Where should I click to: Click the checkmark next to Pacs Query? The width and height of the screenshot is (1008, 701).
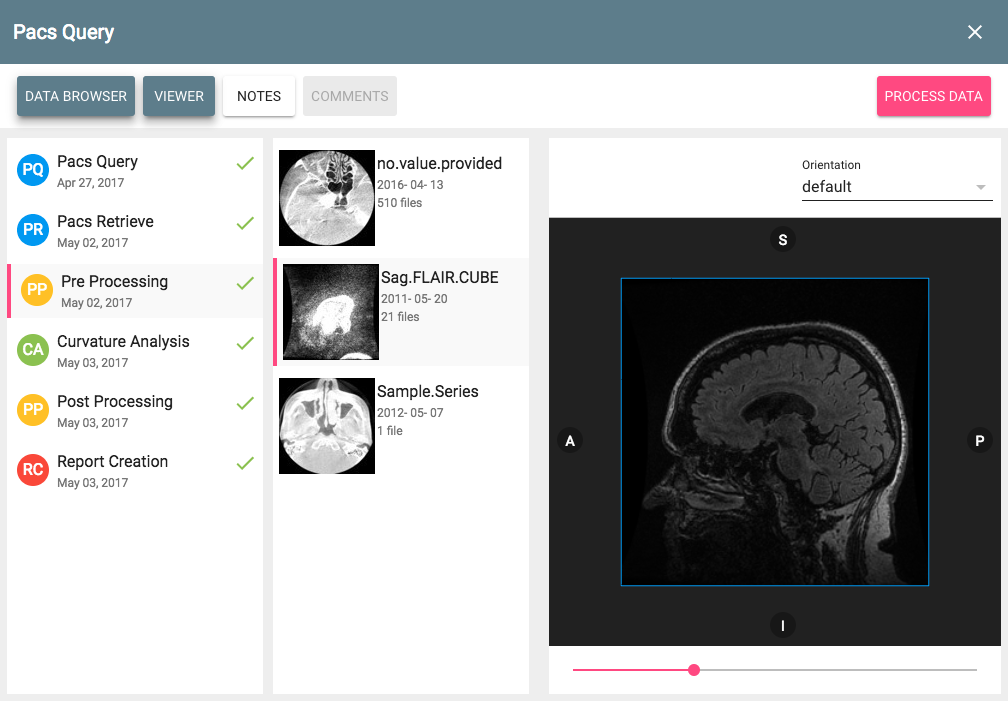tap(245, 163)
